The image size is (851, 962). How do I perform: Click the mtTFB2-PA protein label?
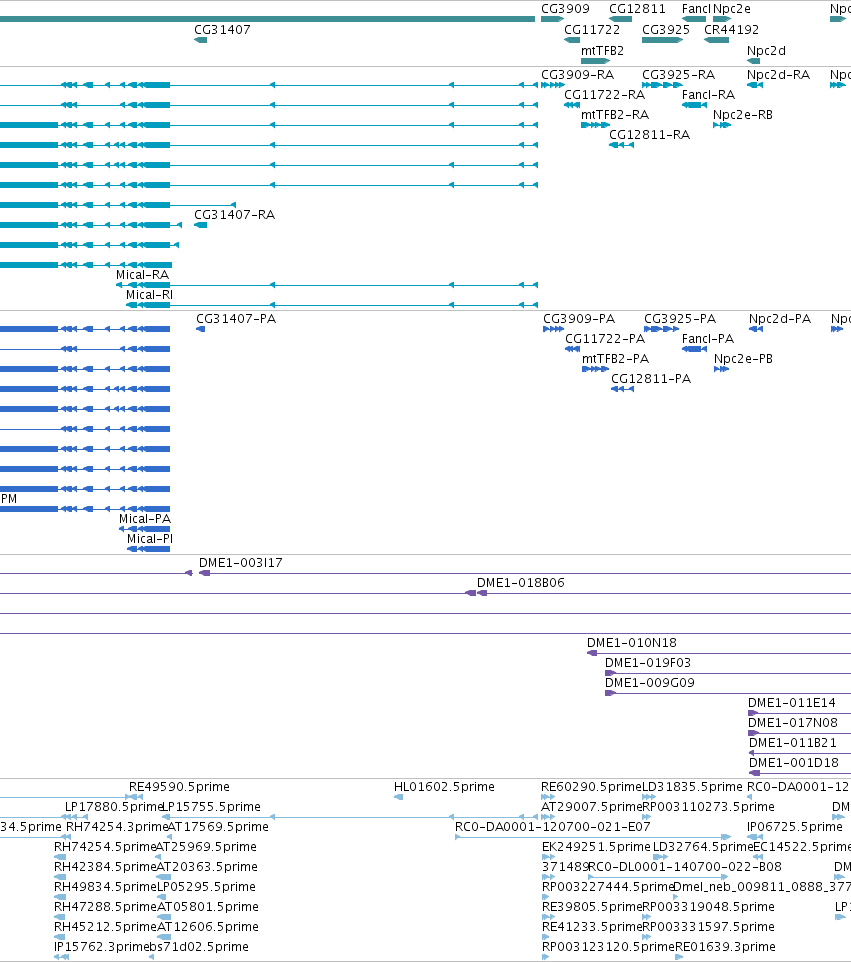[615, 358]
